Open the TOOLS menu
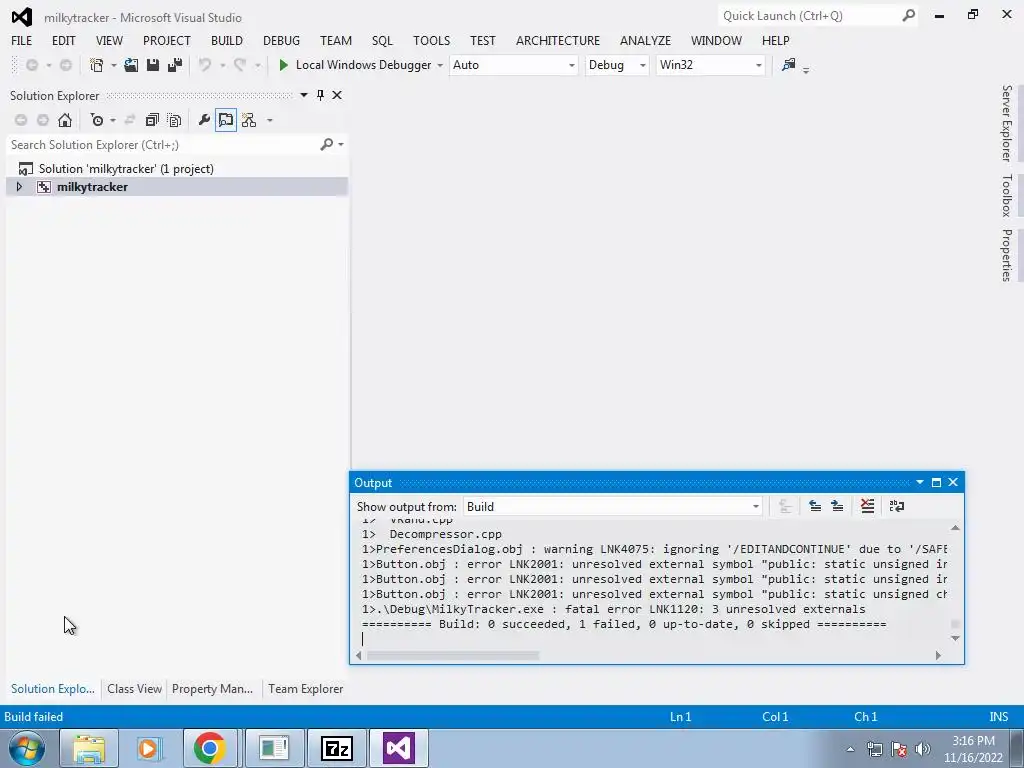This screenshot has width=1024, height=768. (431, 40)
